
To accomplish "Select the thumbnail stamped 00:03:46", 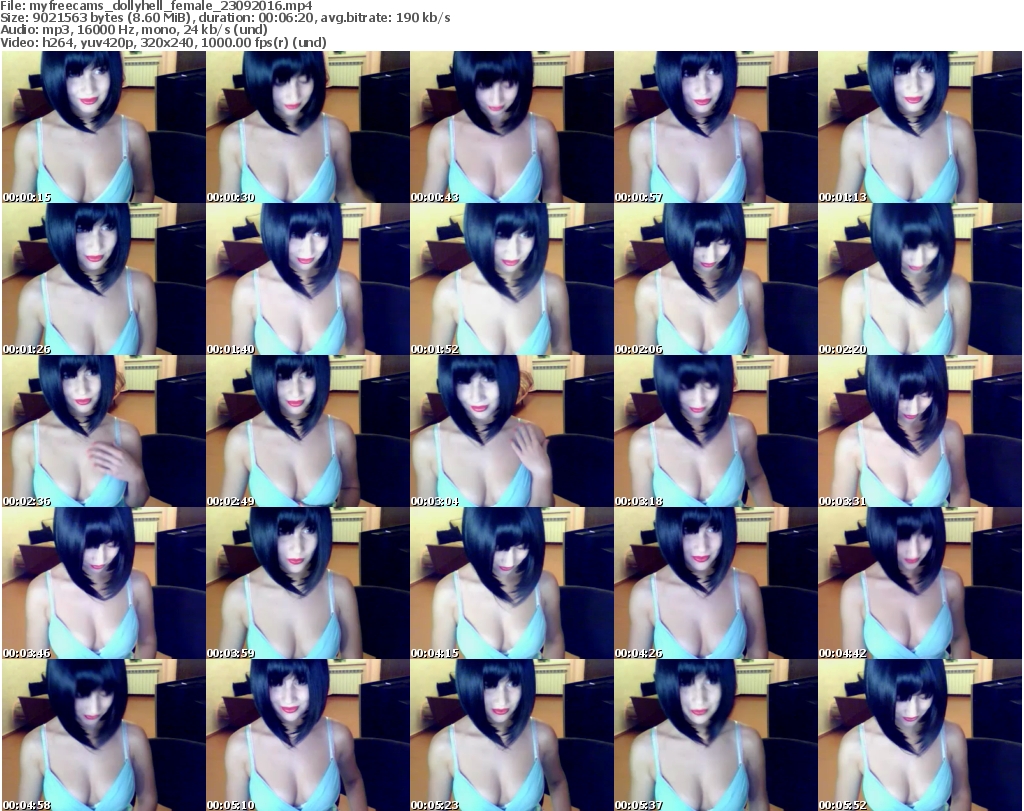I will point(104,583).
